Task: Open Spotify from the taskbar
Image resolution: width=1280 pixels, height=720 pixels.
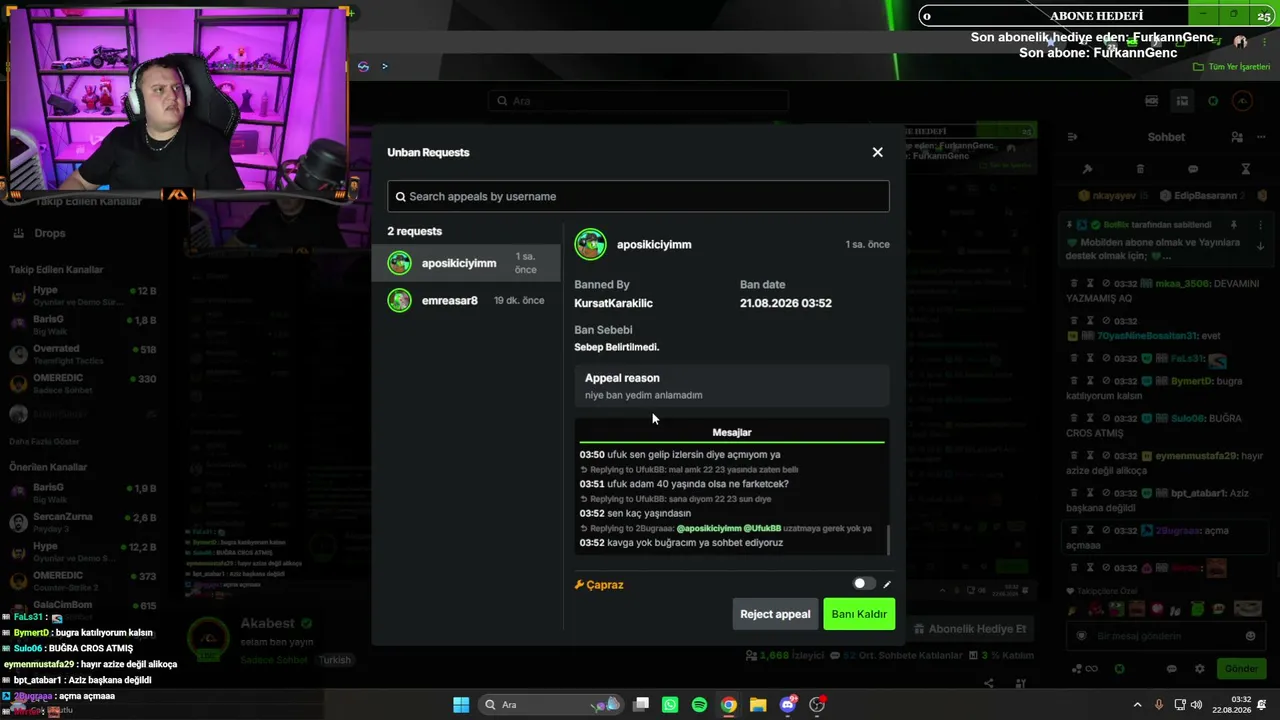Action: coord(699,705)
